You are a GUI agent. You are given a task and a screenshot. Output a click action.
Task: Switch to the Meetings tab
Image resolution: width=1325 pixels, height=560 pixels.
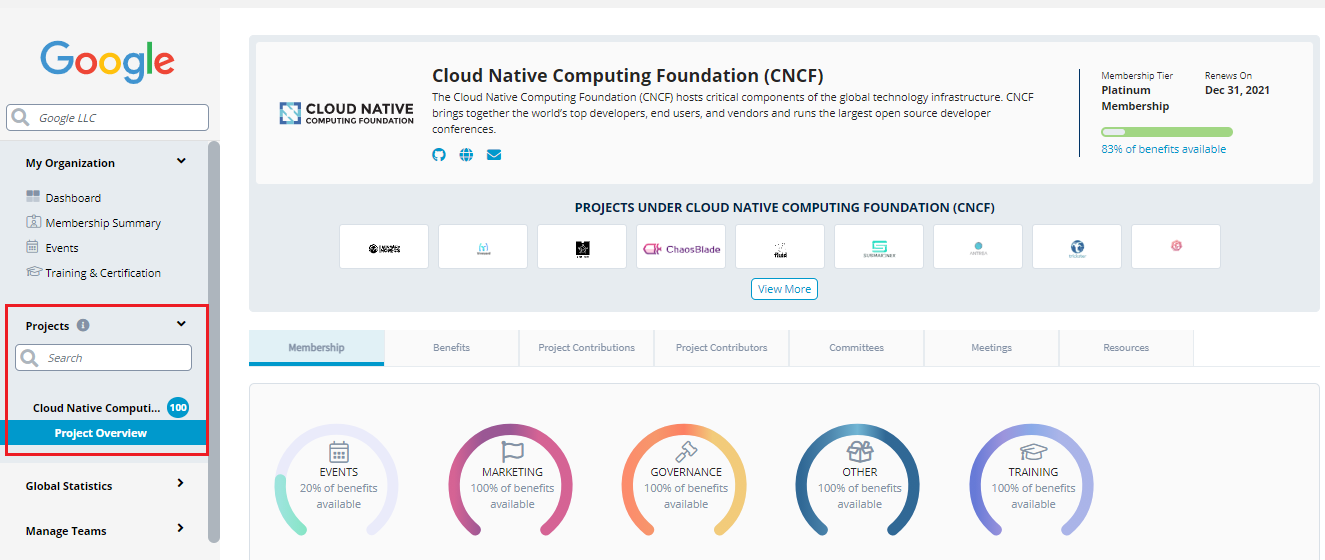(991, 348)
